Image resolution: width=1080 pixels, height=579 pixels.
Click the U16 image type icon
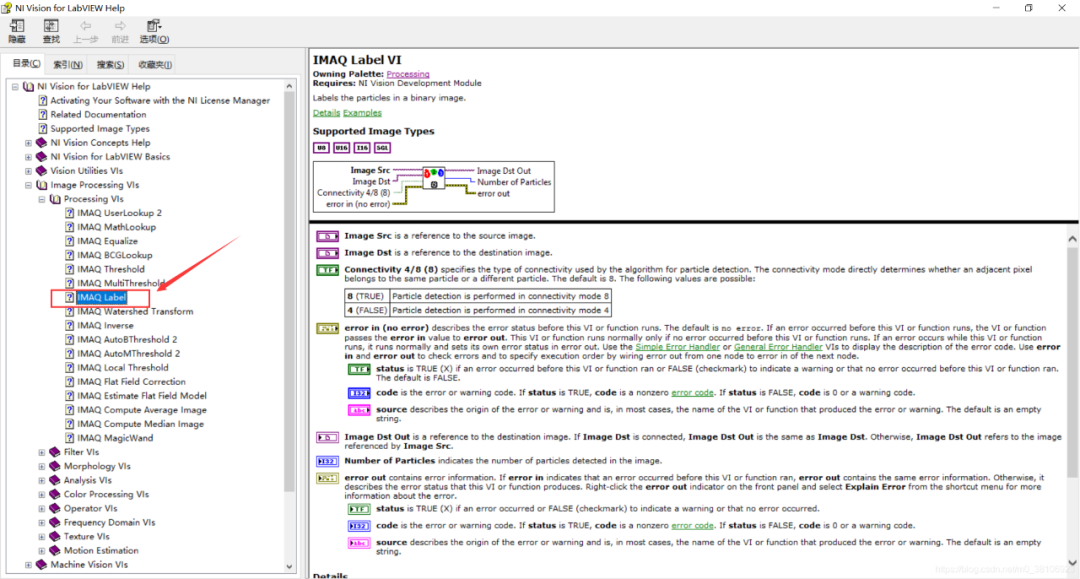(342, 148)
